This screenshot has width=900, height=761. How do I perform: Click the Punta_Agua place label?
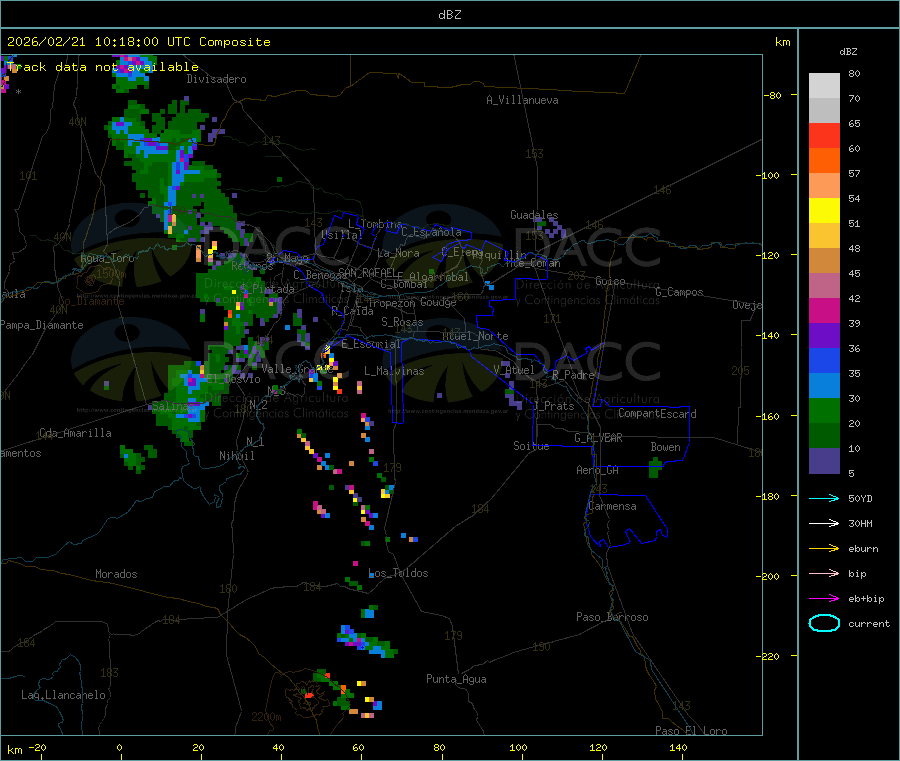click(456, 679)
